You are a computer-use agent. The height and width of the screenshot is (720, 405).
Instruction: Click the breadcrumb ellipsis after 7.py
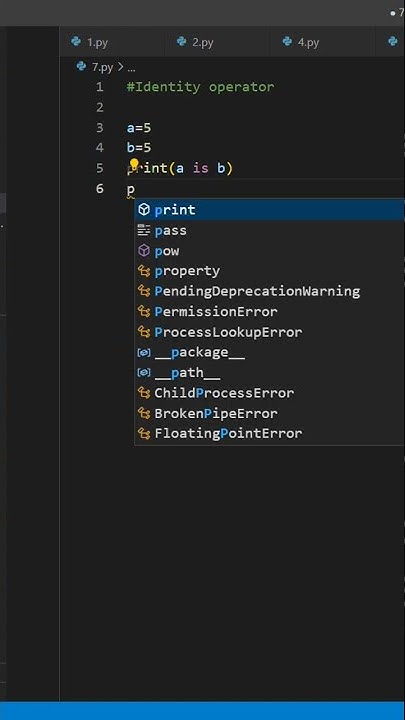tap(131, 68)
